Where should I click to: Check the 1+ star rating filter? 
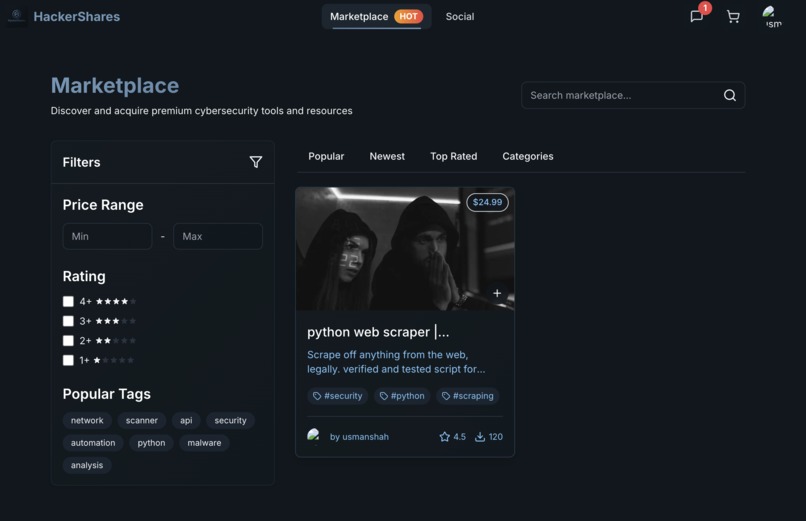[68, 360]
